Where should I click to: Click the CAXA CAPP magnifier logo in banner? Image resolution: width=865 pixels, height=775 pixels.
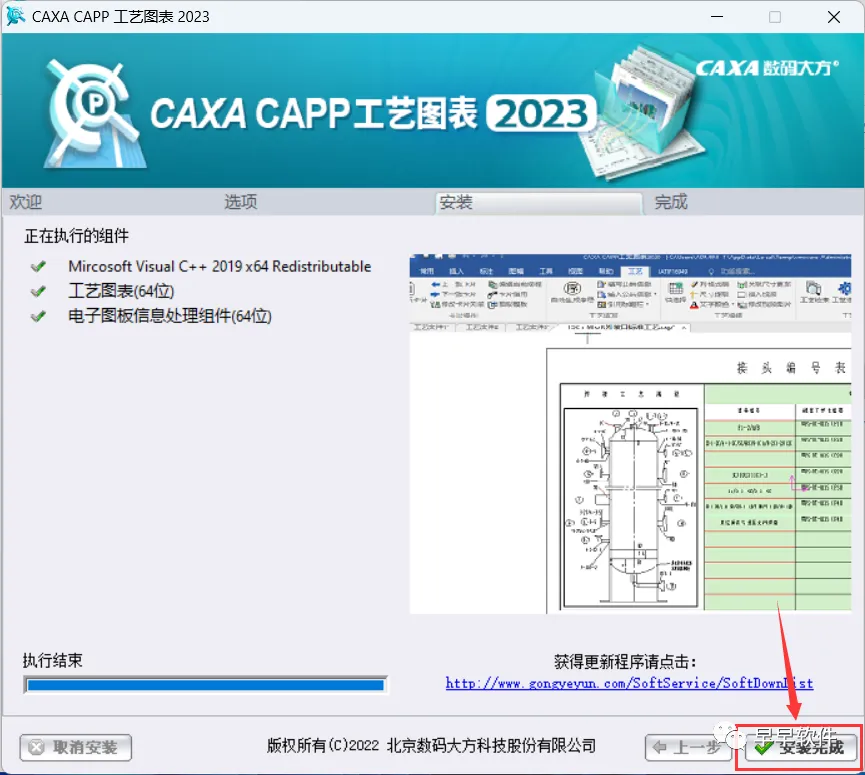click(x=94, y=113)
